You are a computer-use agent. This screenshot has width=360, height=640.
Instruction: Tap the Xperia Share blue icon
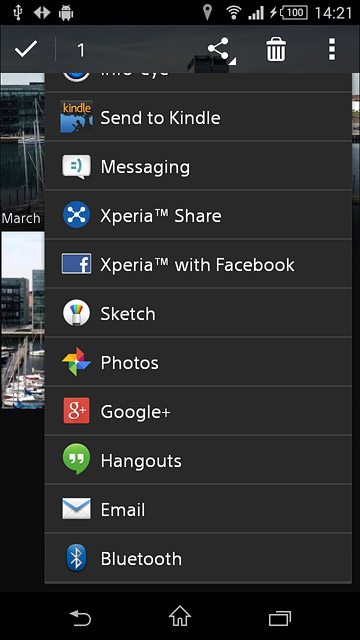[x=76, y=215]
